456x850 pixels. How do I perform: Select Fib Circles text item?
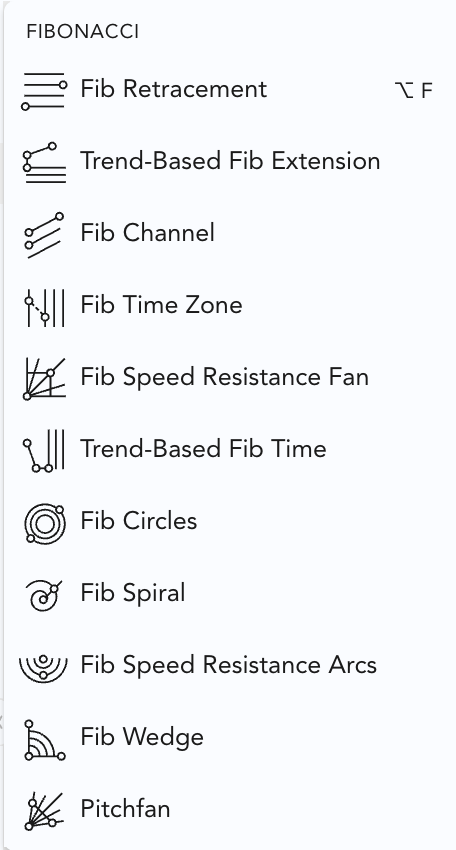138,520
